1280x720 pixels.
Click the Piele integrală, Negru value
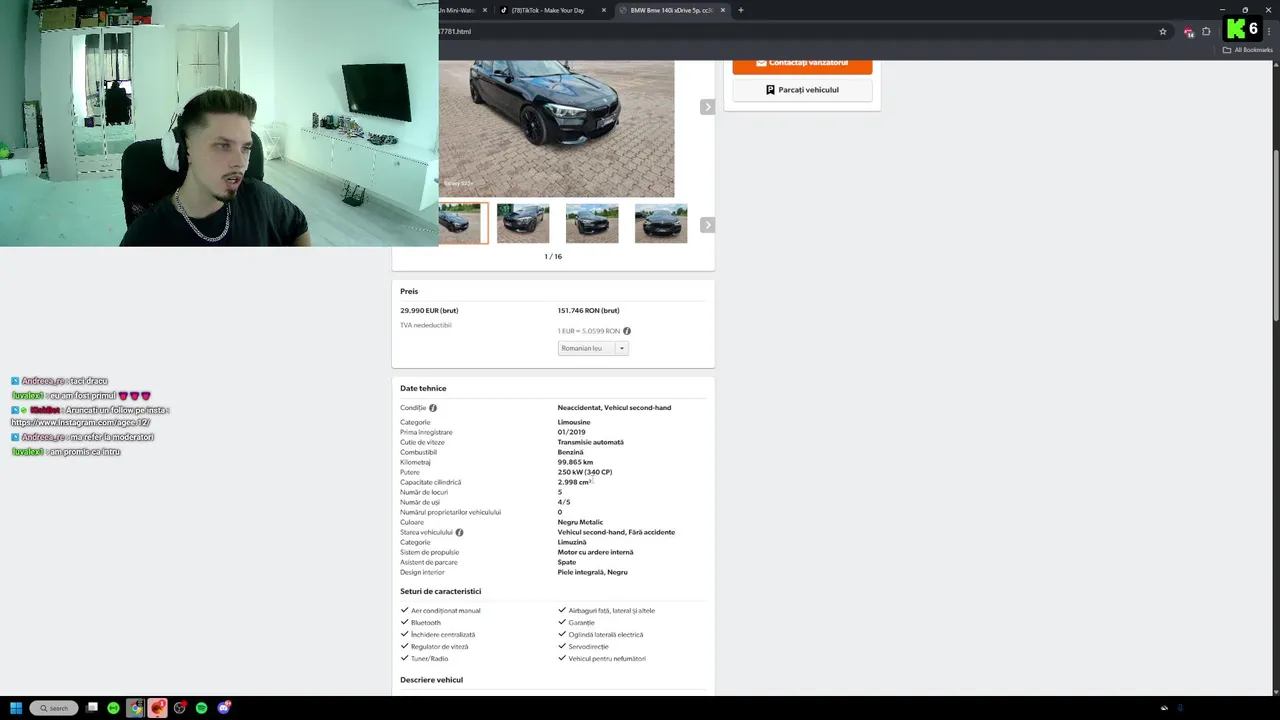(x=592, y=572)
